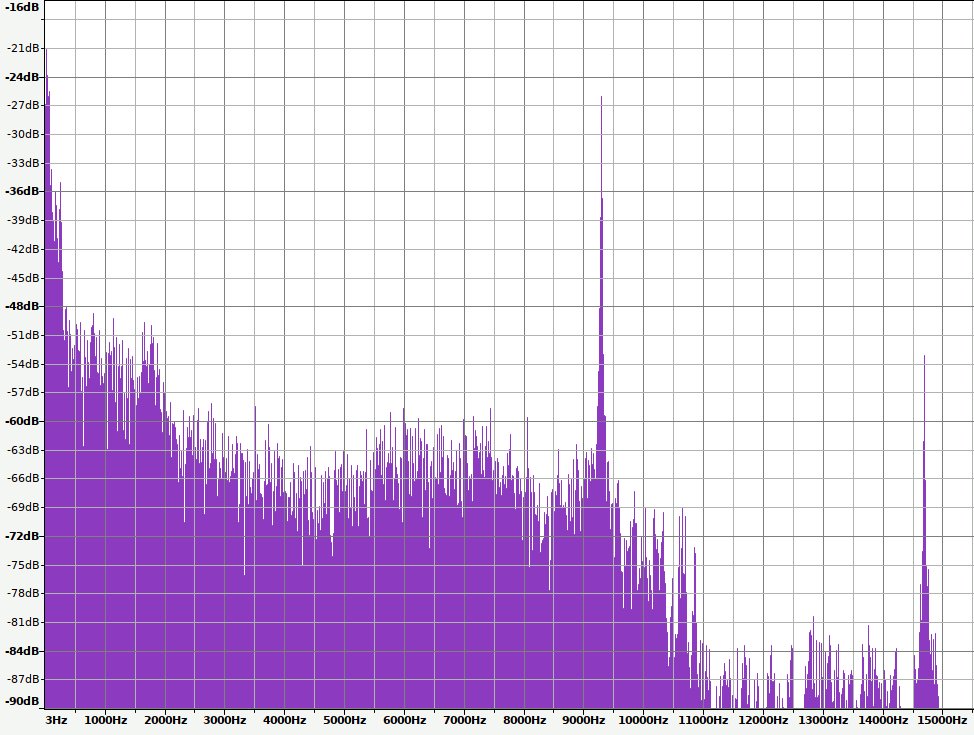Click the 3Hz label at the axis start
Screen dimensions: 974x735
56,720
